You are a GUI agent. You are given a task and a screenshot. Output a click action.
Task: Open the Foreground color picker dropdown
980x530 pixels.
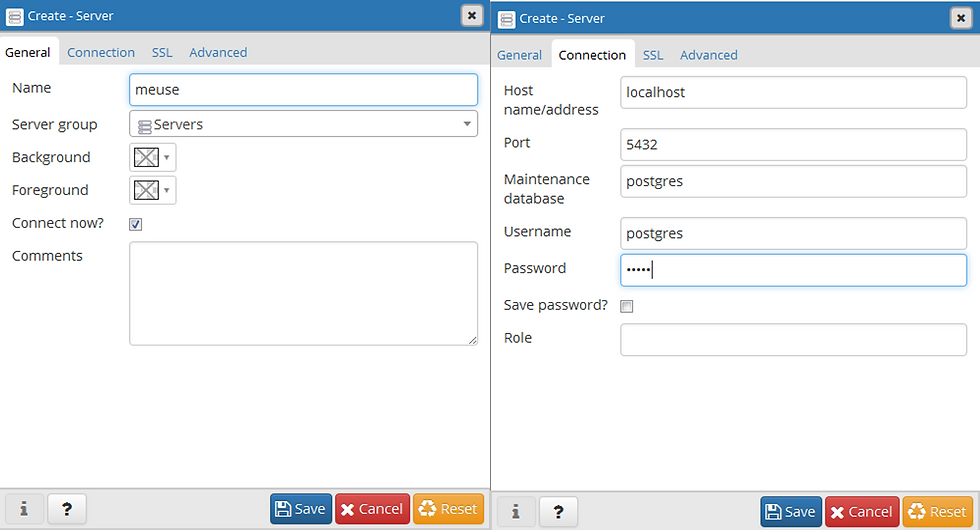(152, 190)
